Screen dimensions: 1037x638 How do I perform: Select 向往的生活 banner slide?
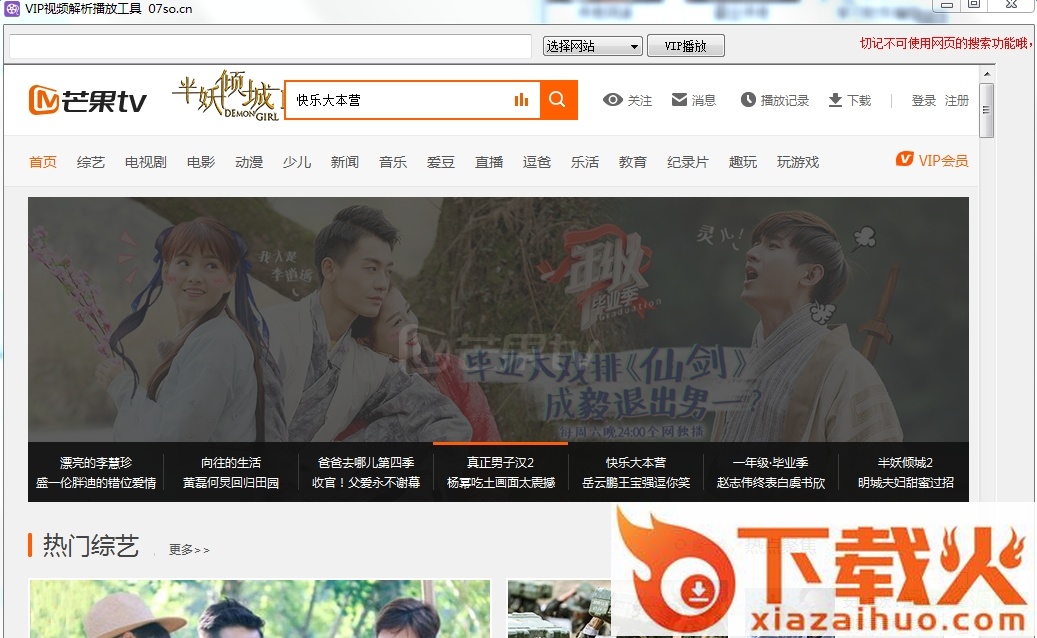(231, 472)
